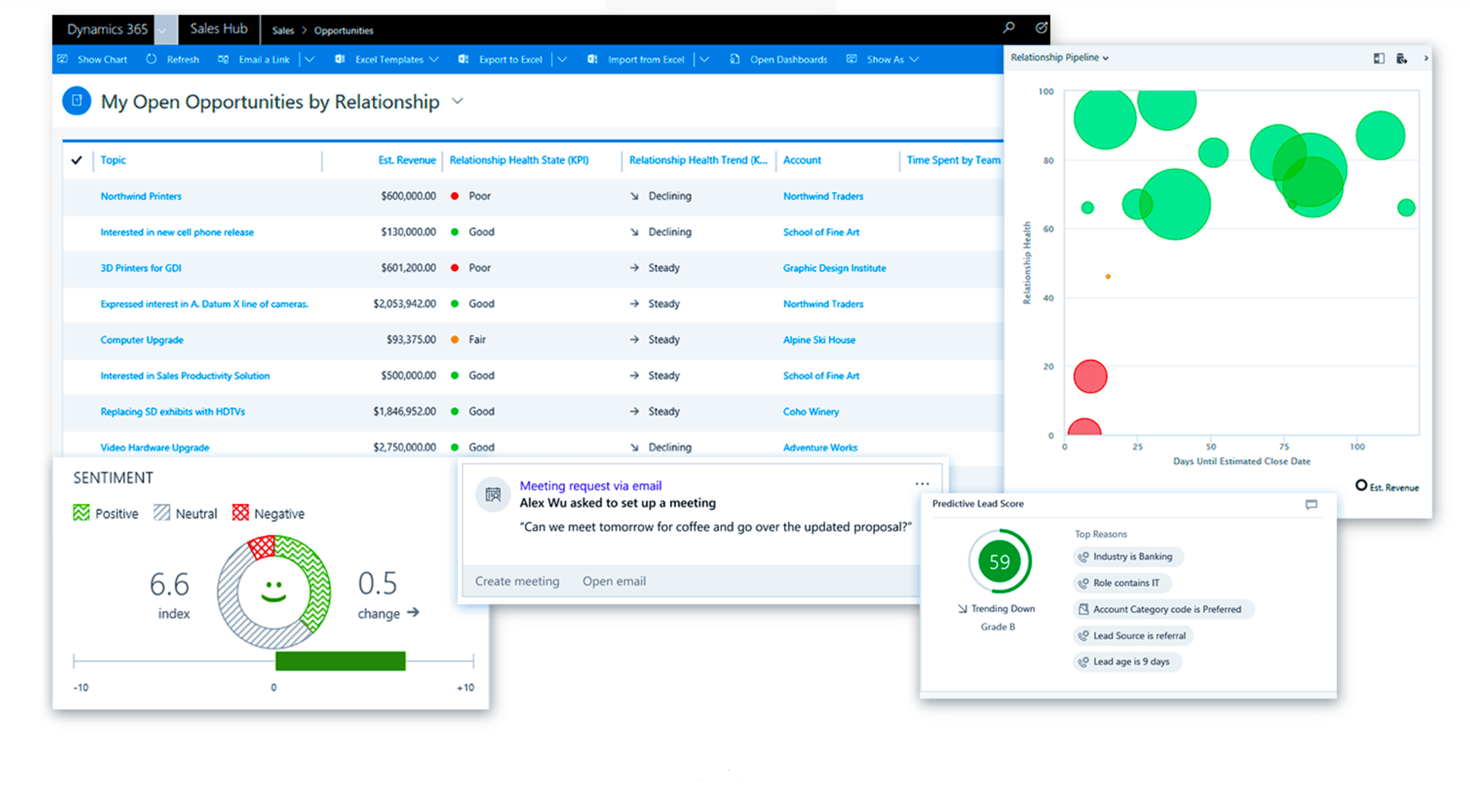1470x812 pixels.
Task: Toggle the Negative sentiment legend item
Action: (268, 513)
